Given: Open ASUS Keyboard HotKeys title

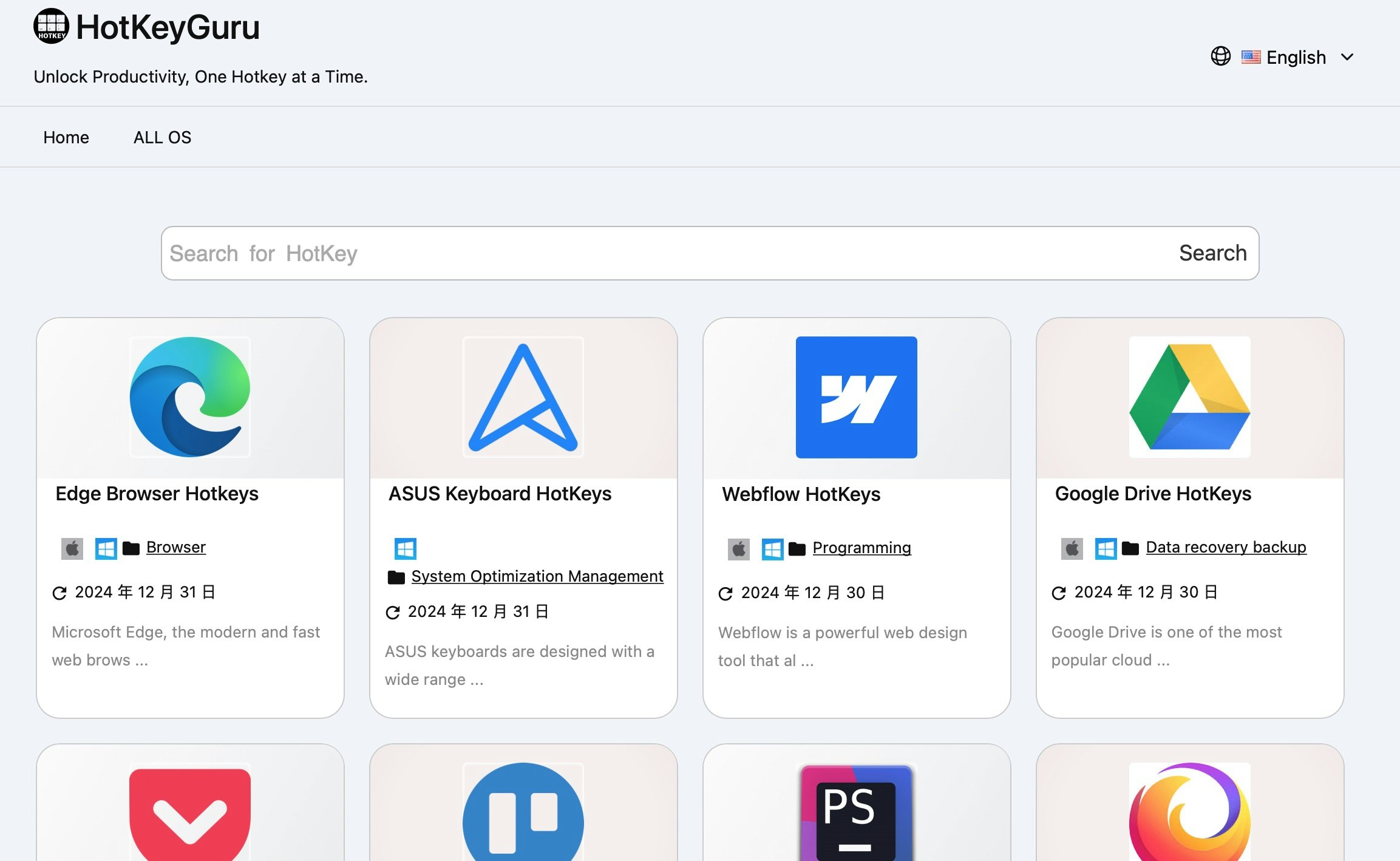Looking at the screenshot, I should [500, 494].
